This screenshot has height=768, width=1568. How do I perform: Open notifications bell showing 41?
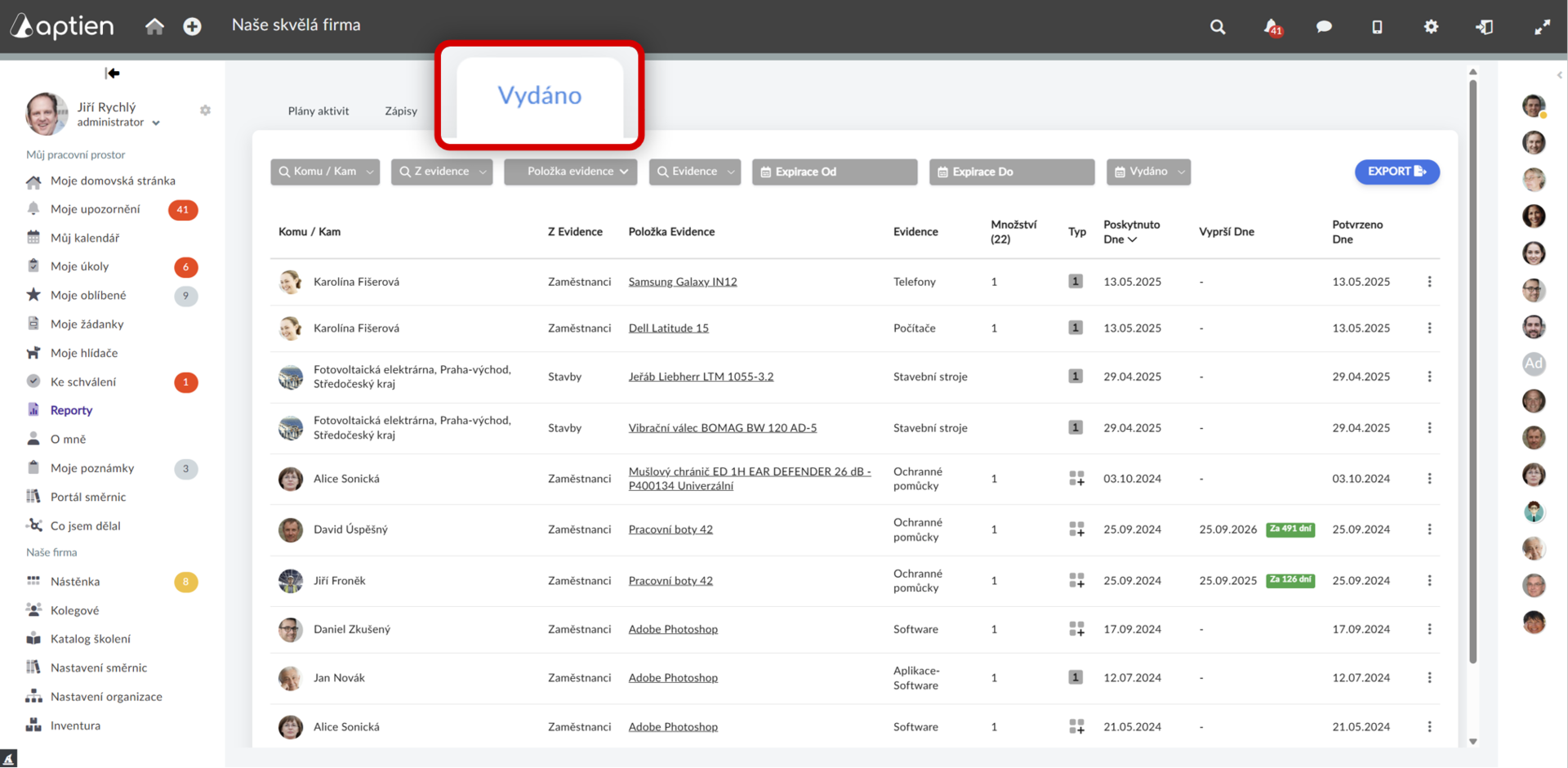coord(1272,28)
